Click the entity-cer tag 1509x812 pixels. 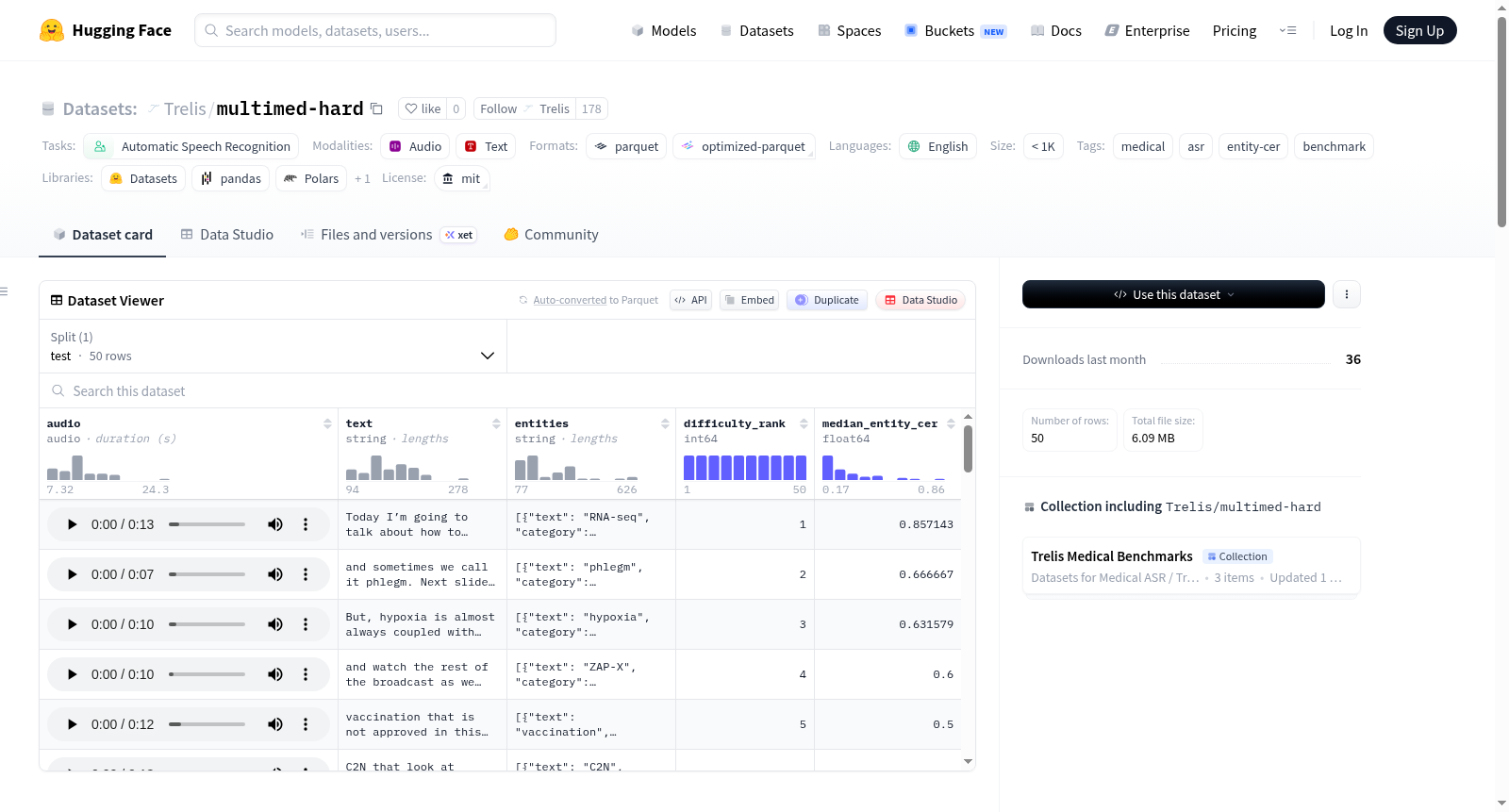point(1253,146)
